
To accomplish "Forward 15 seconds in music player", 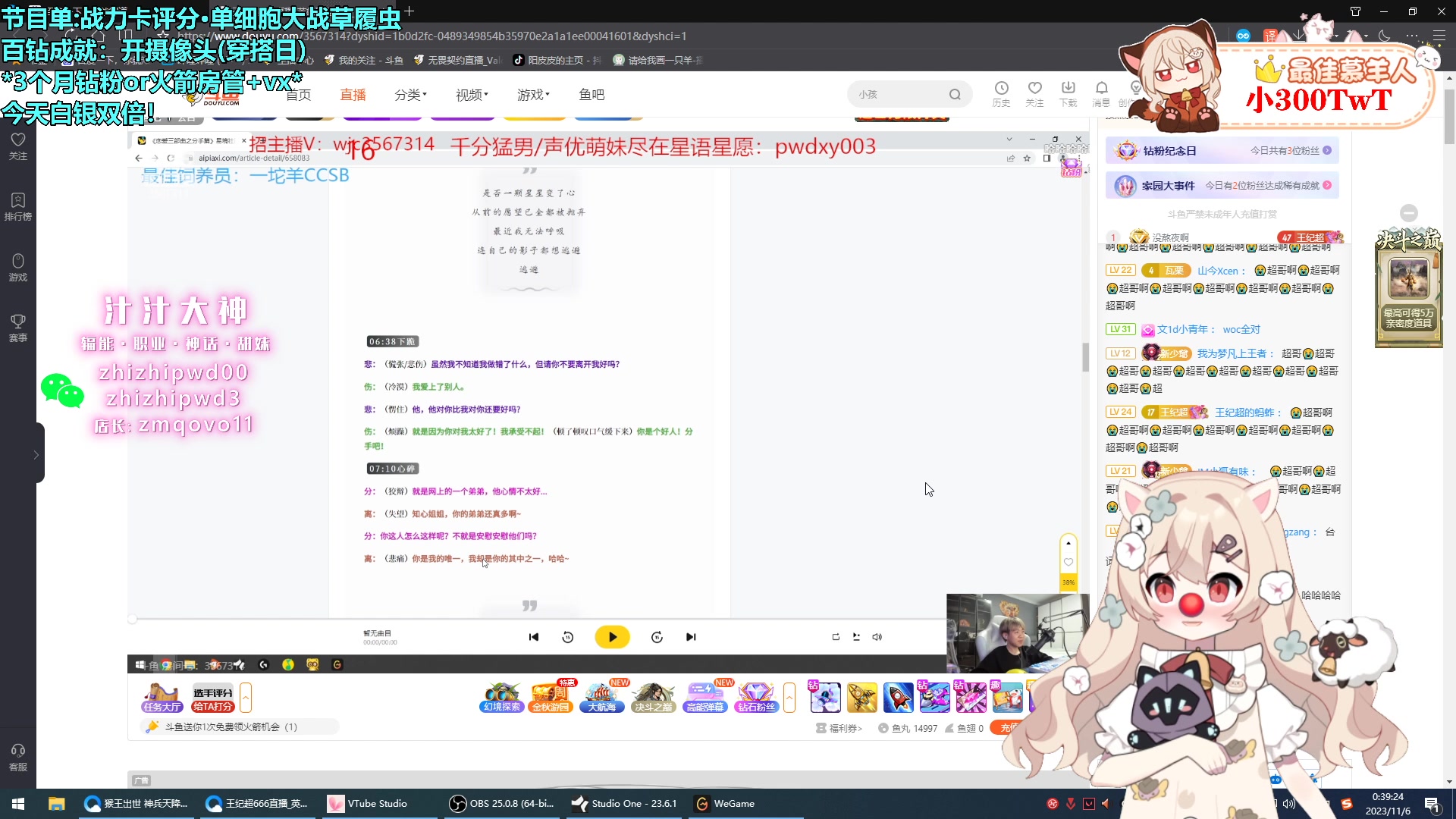I will [657, 637].
